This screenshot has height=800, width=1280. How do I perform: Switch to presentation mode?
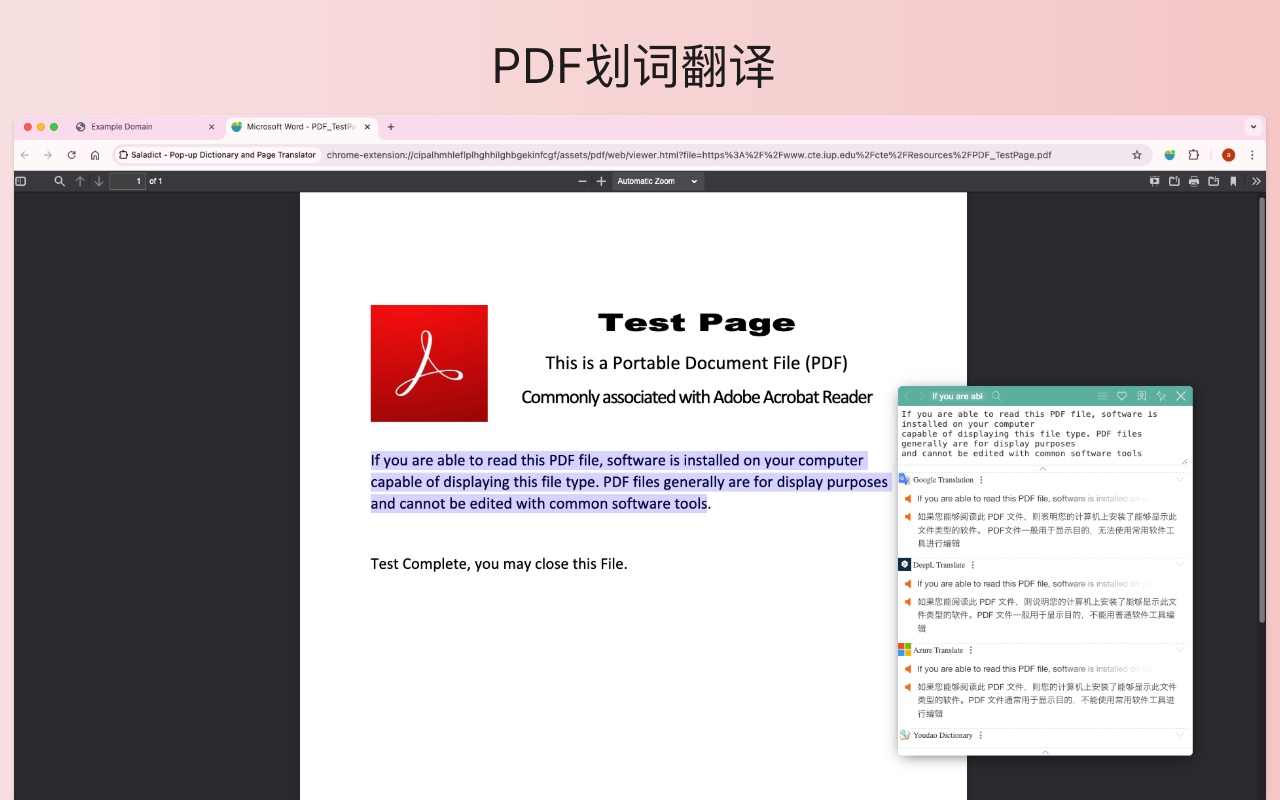pos(1154,181)
